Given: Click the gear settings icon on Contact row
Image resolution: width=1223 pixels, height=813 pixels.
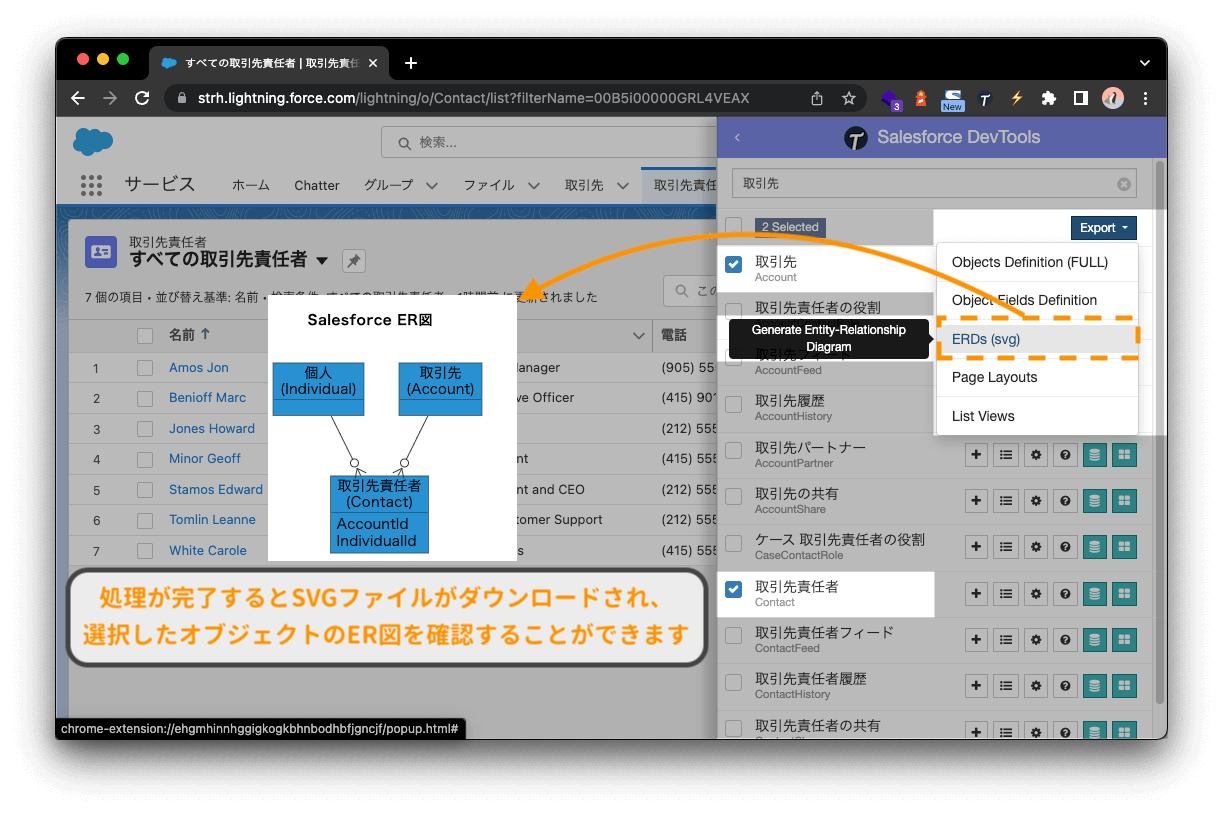Looking at the screenshot, I should pyautogui.click(x=1034, y=594).
